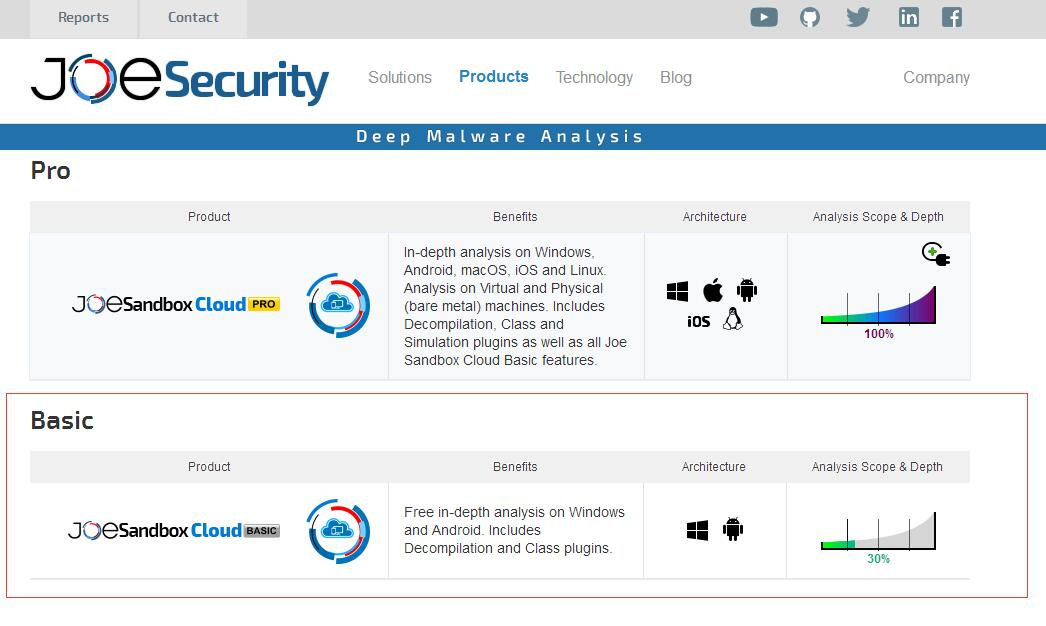Click Pro table Analysis Scope & Depth header
The width and height of the screenshot is (1046, 626).
coord(878,217)
